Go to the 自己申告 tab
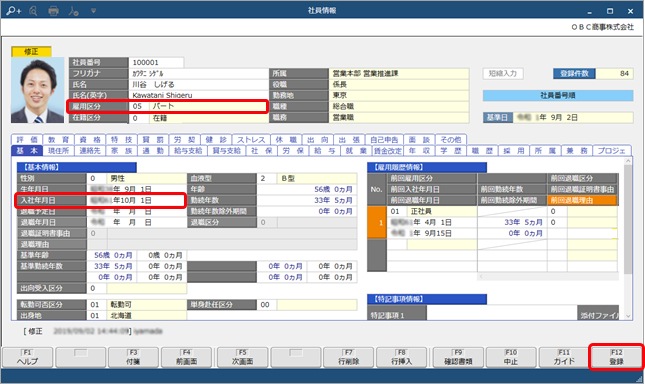Viewport: 645px width, 384px height. 384,140
